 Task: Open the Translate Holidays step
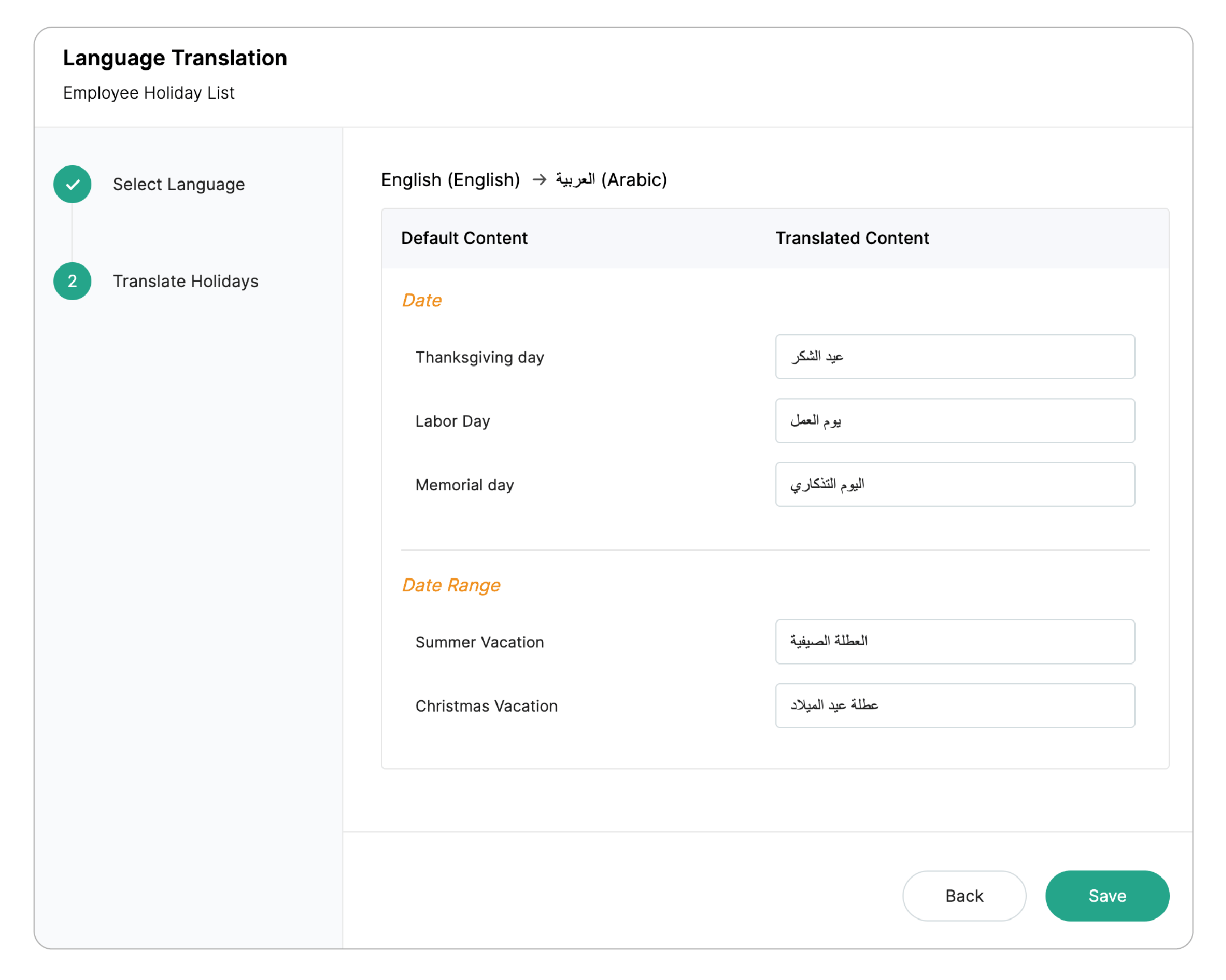click(186, 281)
